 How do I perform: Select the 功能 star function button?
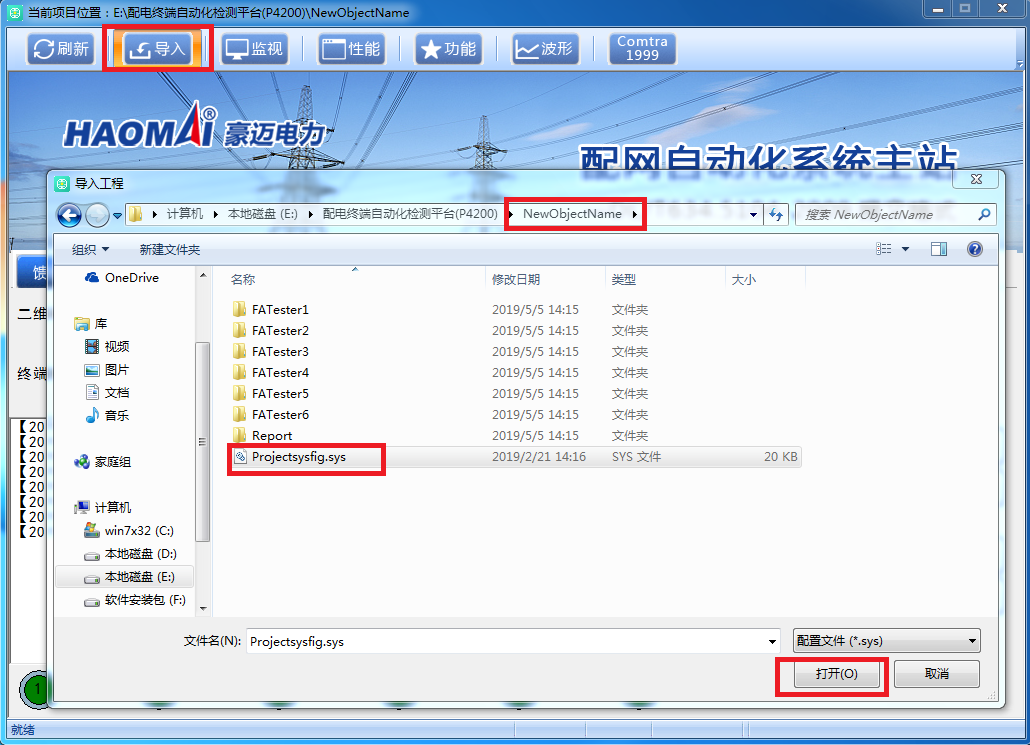click(447, 49)
